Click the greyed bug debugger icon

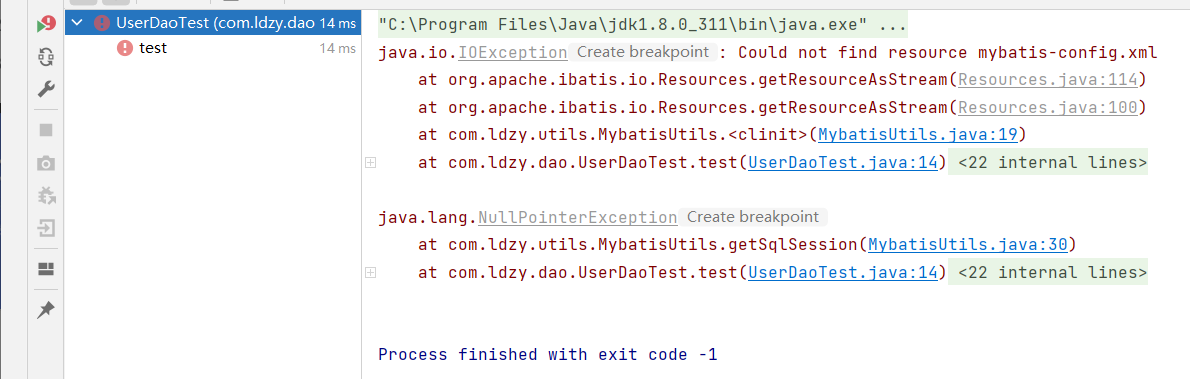click(46, 195)
